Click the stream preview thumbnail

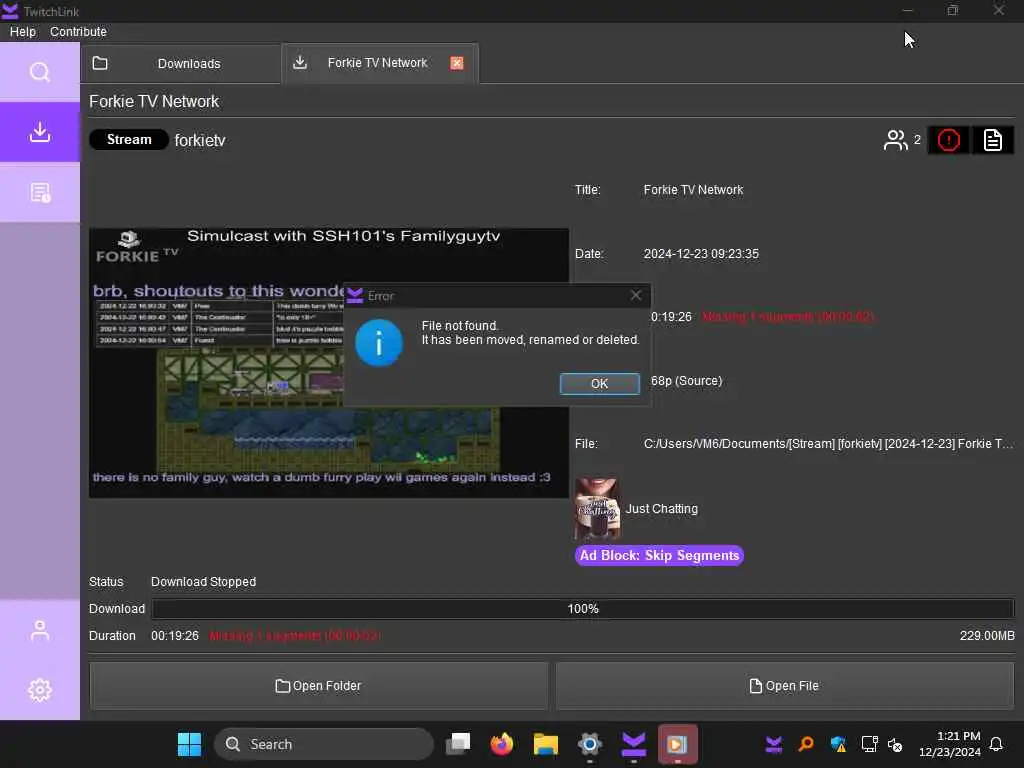[x=328, y=362]
